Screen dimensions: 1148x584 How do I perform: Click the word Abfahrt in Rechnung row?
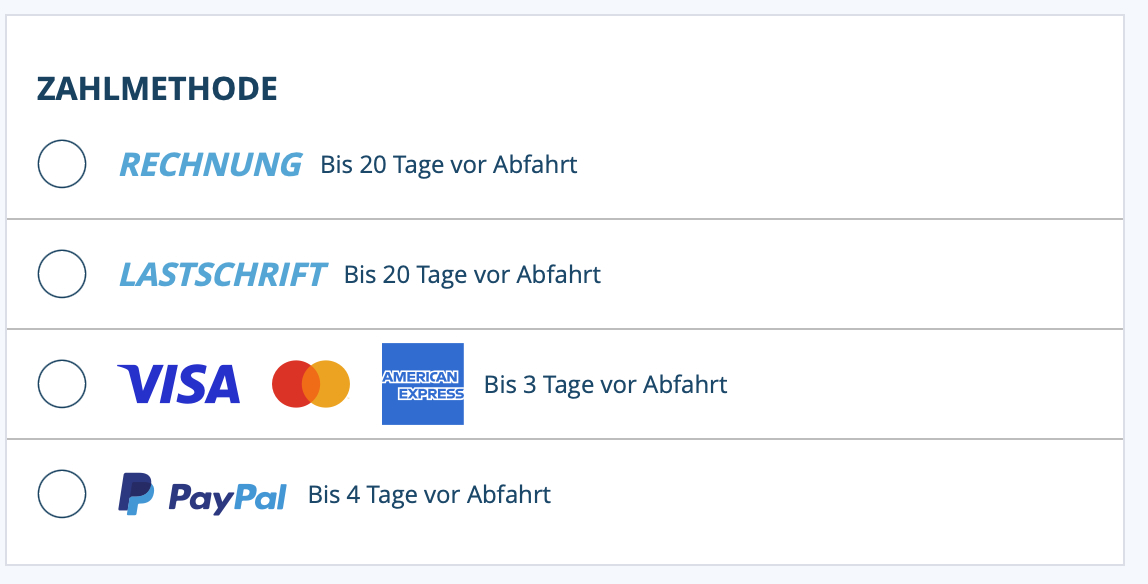535,165
